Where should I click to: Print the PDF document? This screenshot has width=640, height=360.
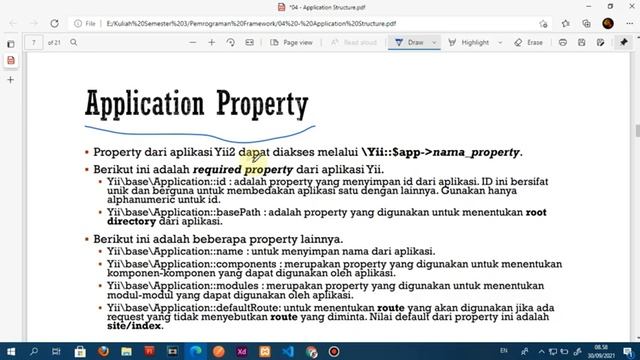(563, 42)
